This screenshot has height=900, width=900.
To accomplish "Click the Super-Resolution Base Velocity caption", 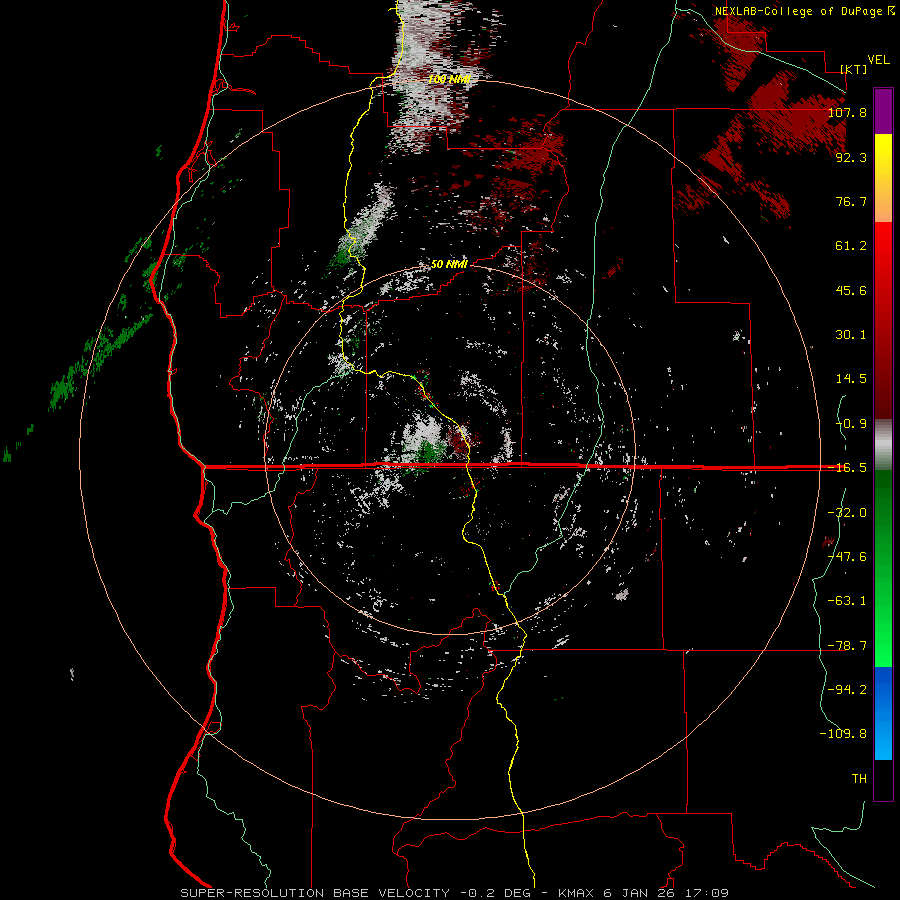I will click(x=455, y=893).
